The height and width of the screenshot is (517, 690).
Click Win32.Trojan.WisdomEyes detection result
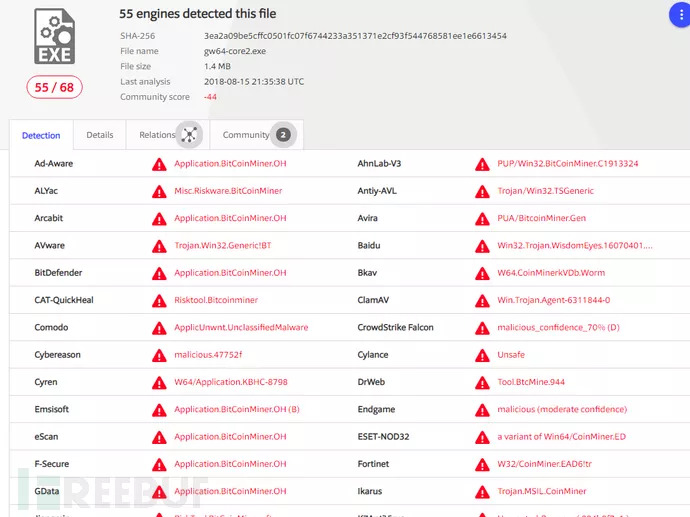tap(575, 246)
